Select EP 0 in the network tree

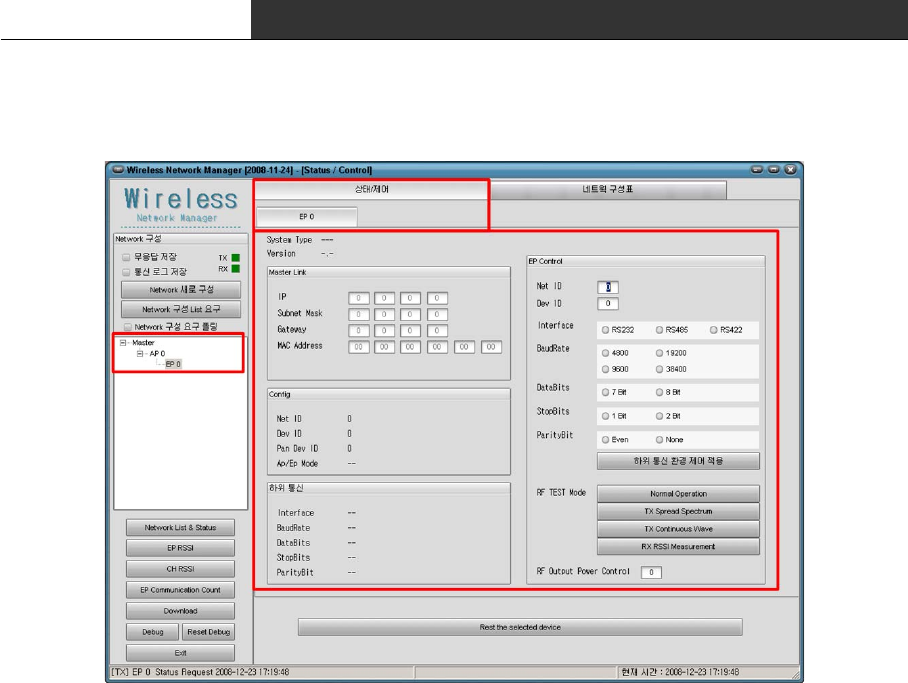(x=173, y=364)
